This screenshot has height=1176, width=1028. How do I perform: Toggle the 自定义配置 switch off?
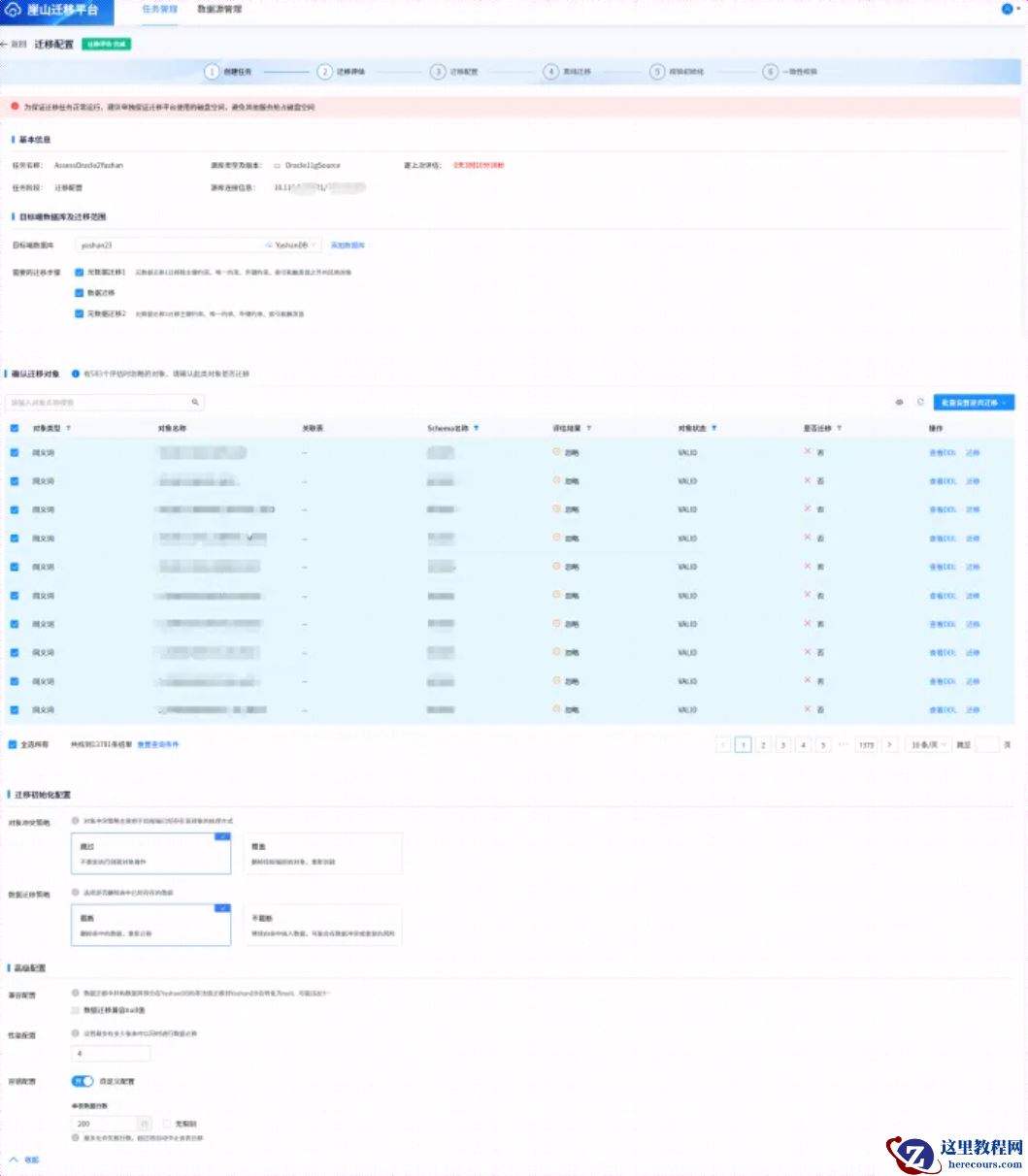click(81, 1080)
